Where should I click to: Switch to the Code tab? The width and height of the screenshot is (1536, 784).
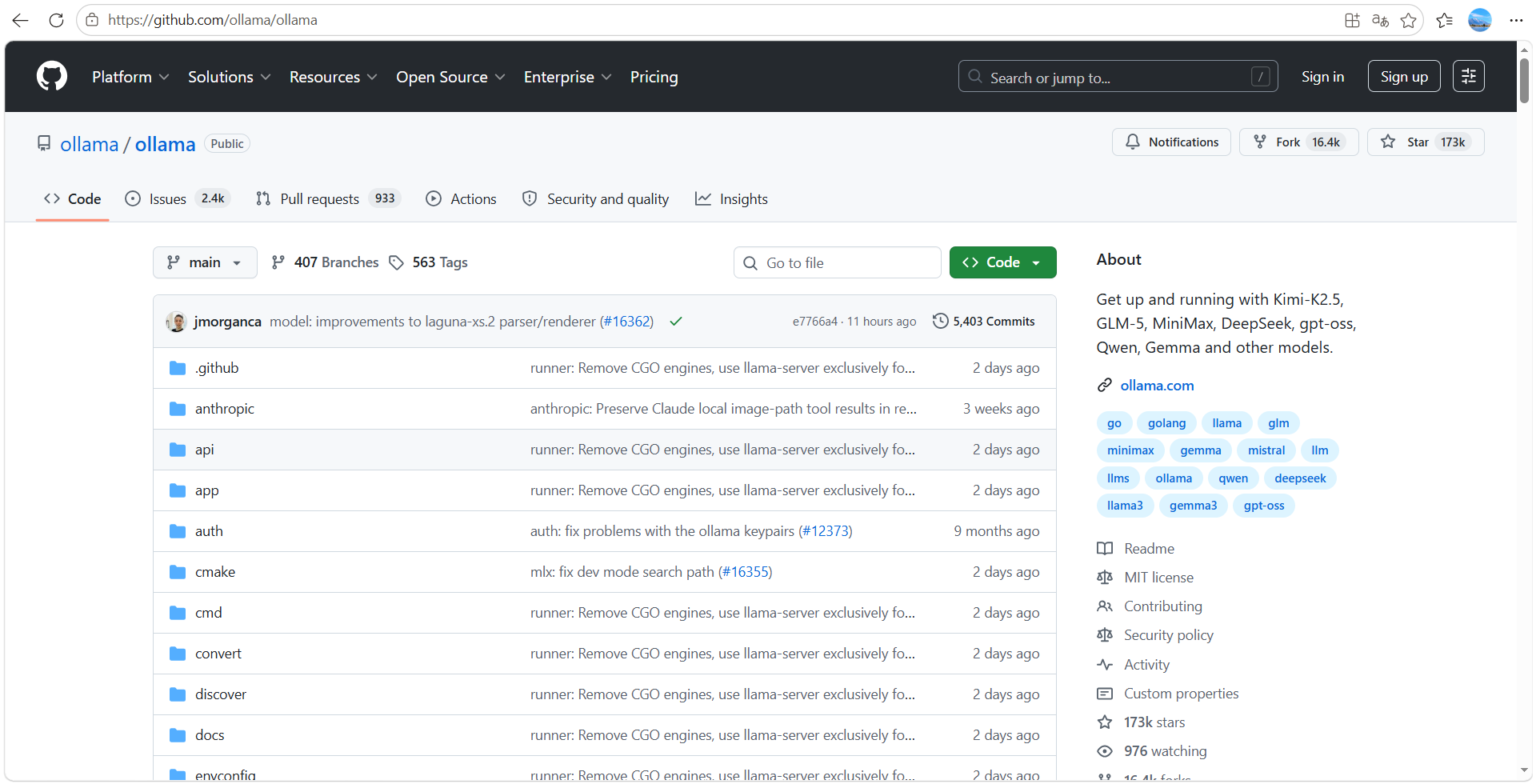tap(73, 198)
